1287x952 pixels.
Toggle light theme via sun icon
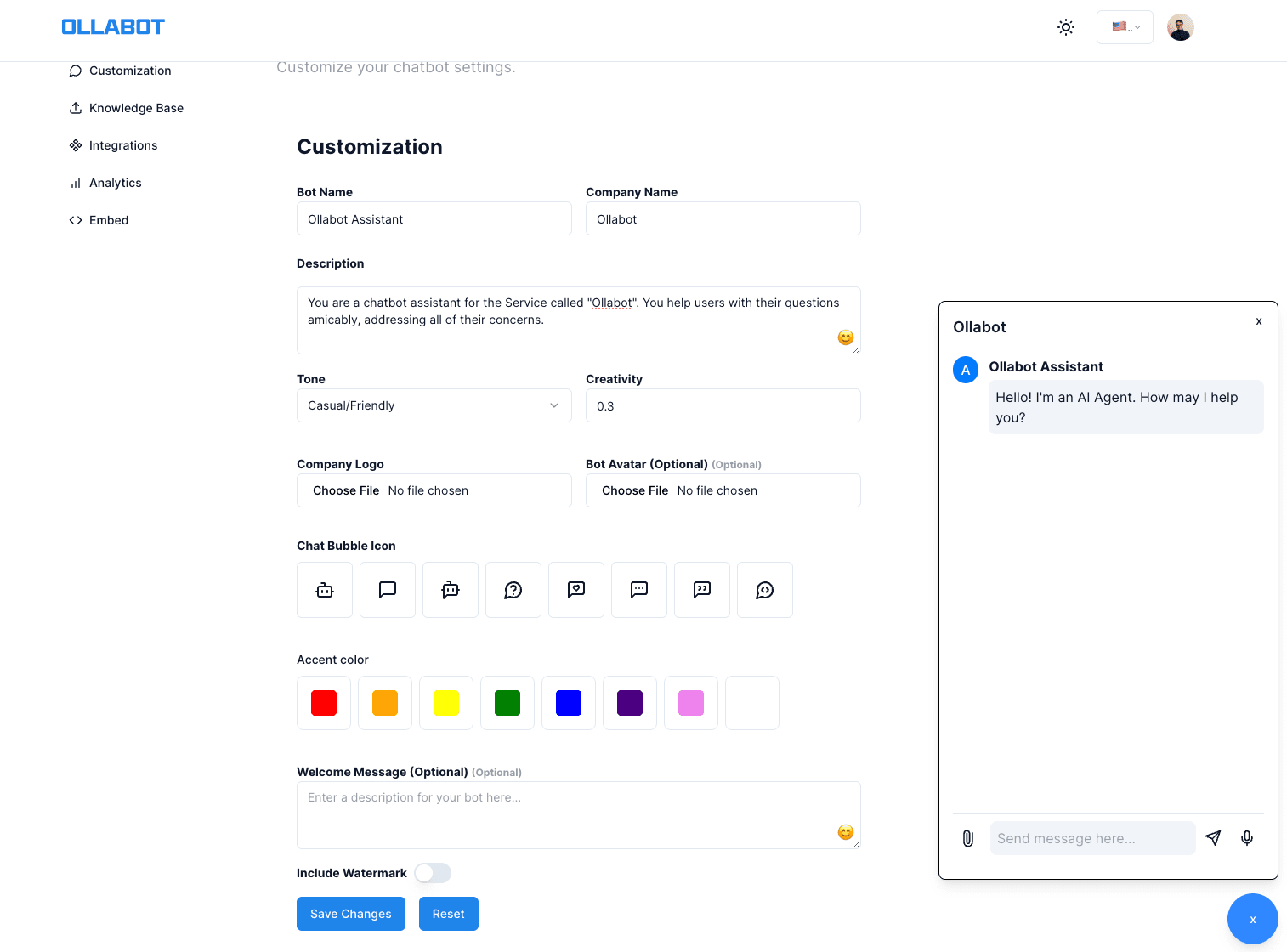[1066, 27]
